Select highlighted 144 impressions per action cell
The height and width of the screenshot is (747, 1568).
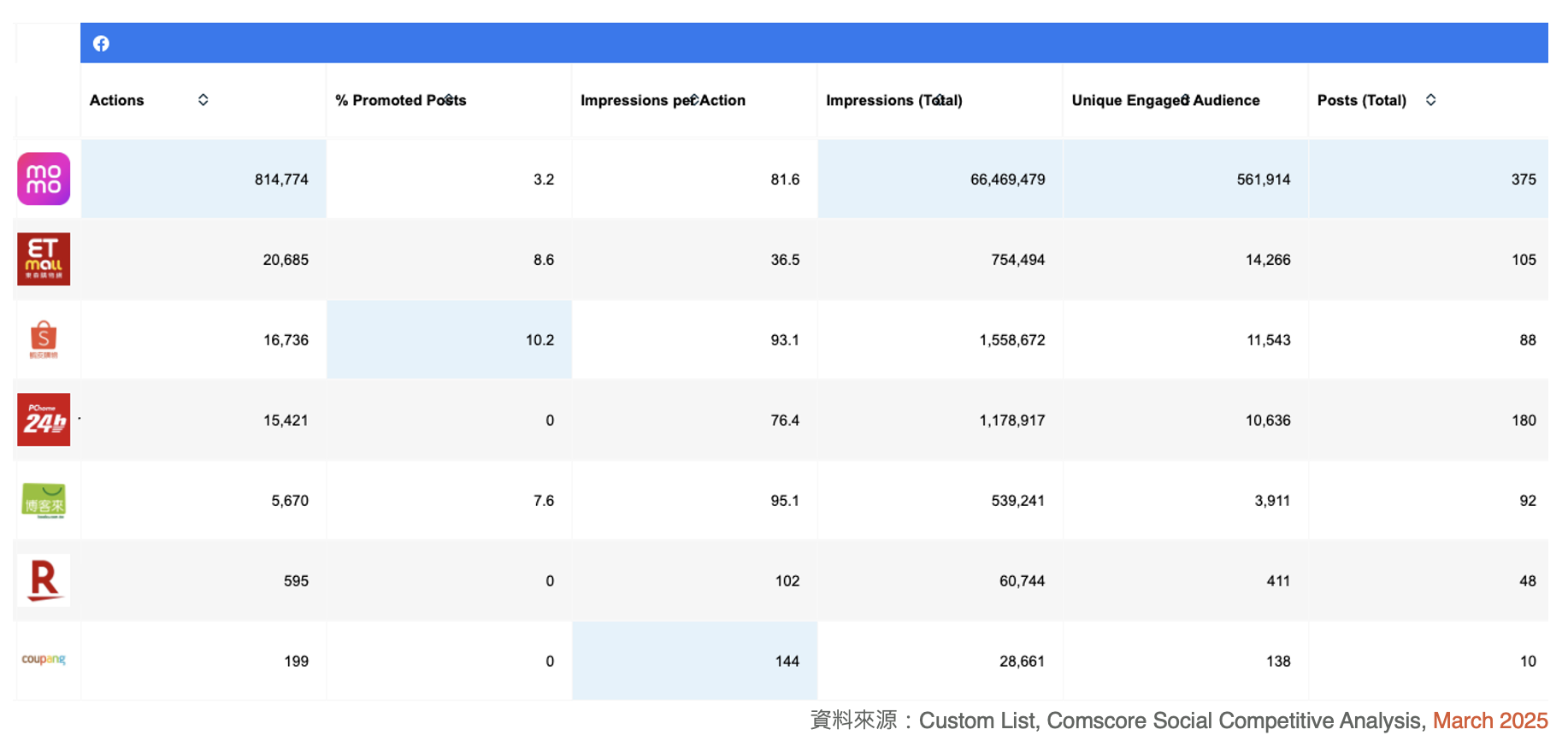pyautogui.click(x=694, y=661)
